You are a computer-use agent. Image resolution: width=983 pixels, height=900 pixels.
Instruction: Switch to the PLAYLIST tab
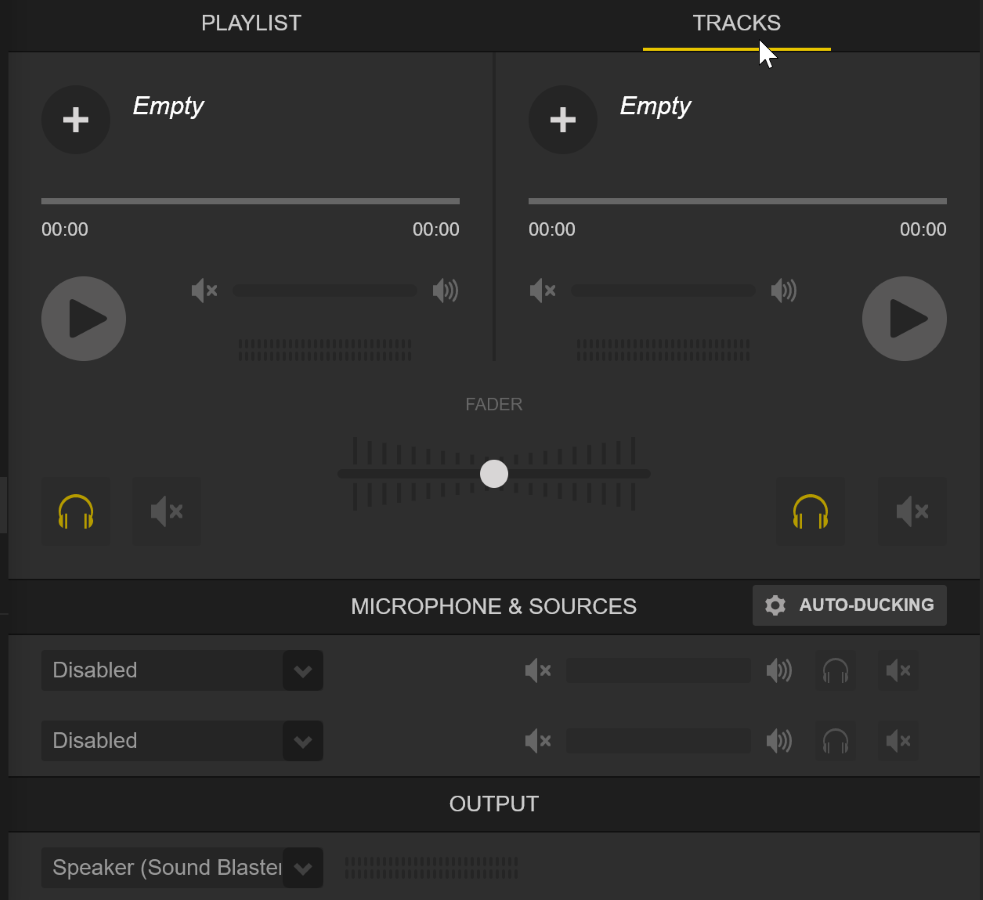coord(251,23)
